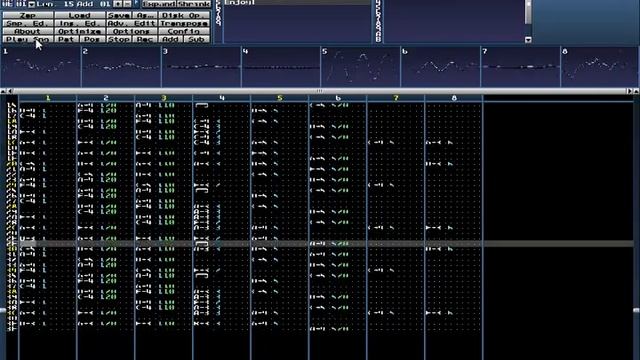Open the Transpose tool
Viewport: 640px width, 360px height.
pyautogui.click(x=184, y=24)
